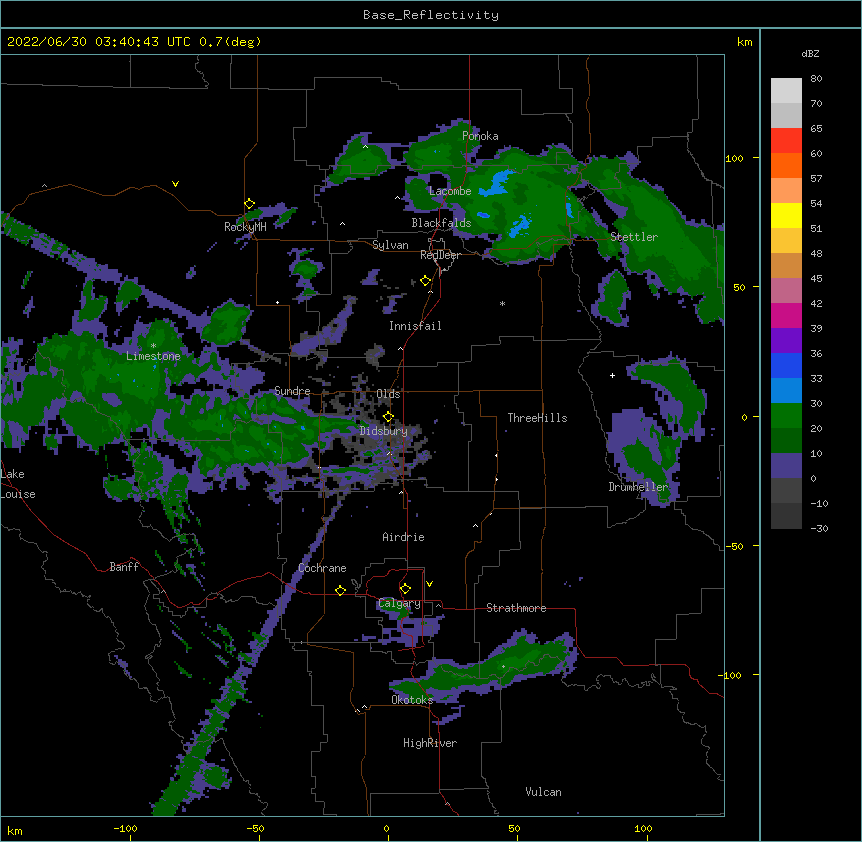The width and height of the screenshot is (862, 842).
Task: Click the Limestone label
Action: pos(153,356)
